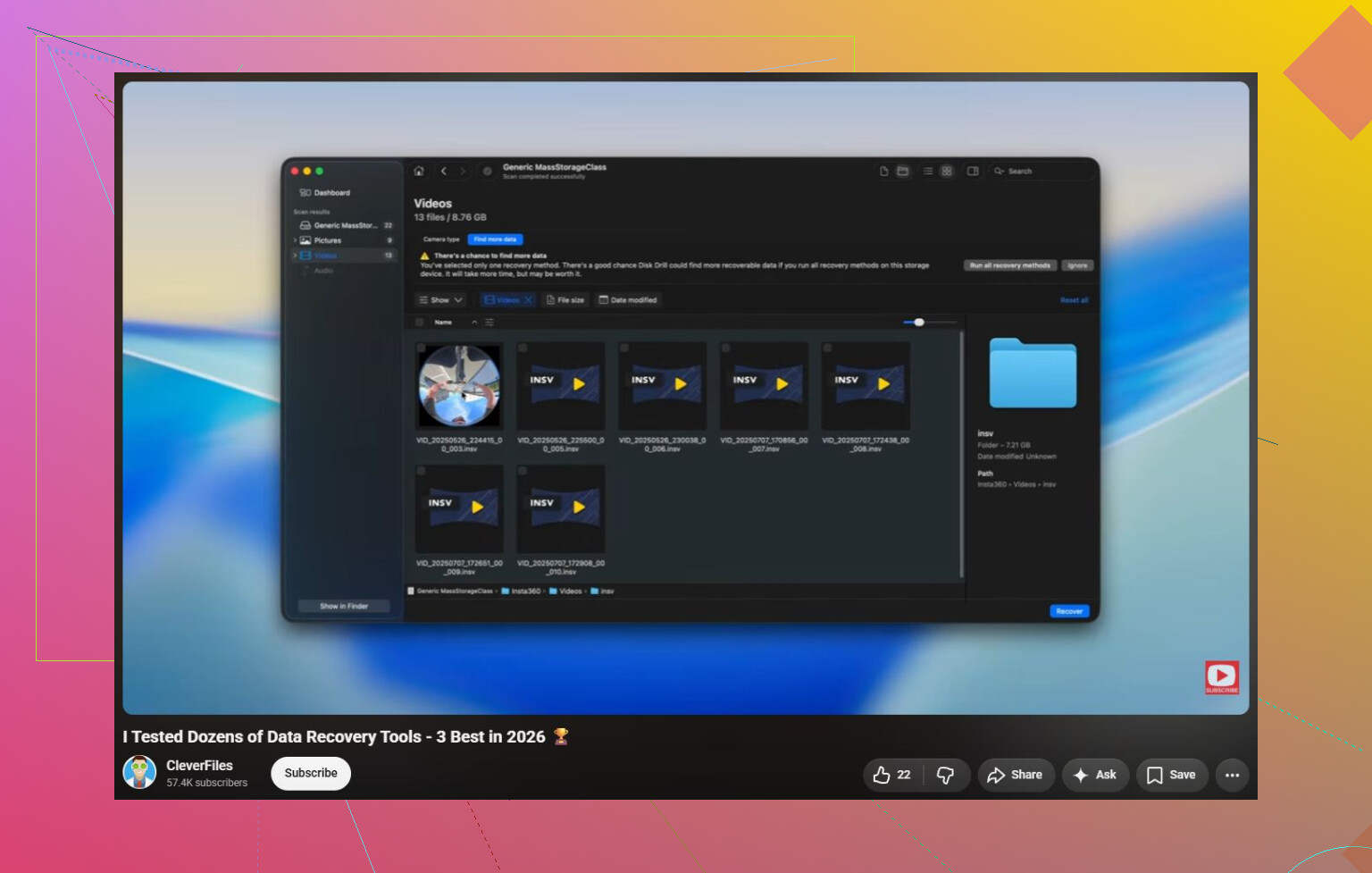Check box on VID_20250707_172908 thumbnail
Viewport: 1372px width, 873px height.
click(523, 470)
